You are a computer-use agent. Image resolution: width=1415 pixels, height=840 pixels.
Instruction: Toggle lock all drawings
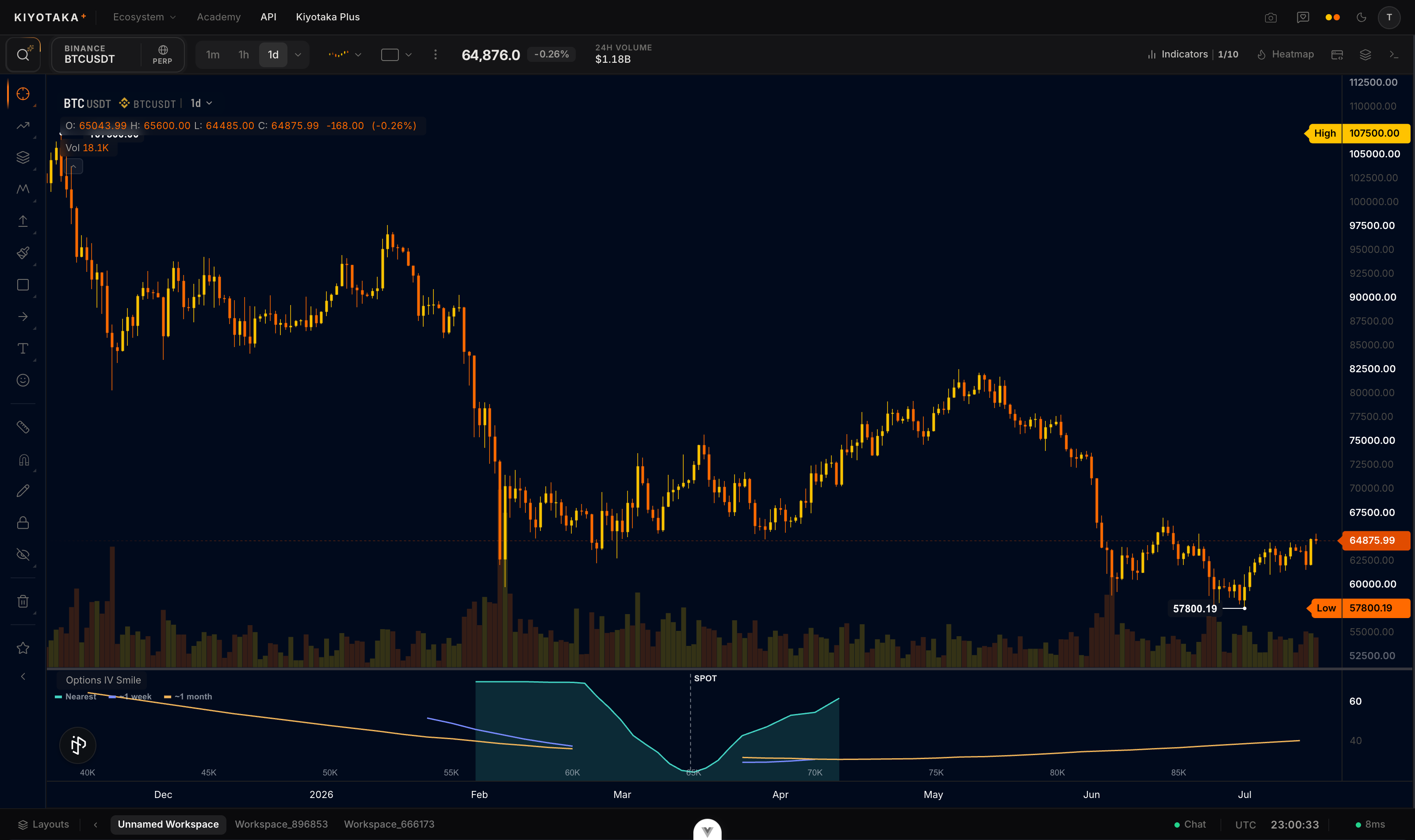point(23,523)
